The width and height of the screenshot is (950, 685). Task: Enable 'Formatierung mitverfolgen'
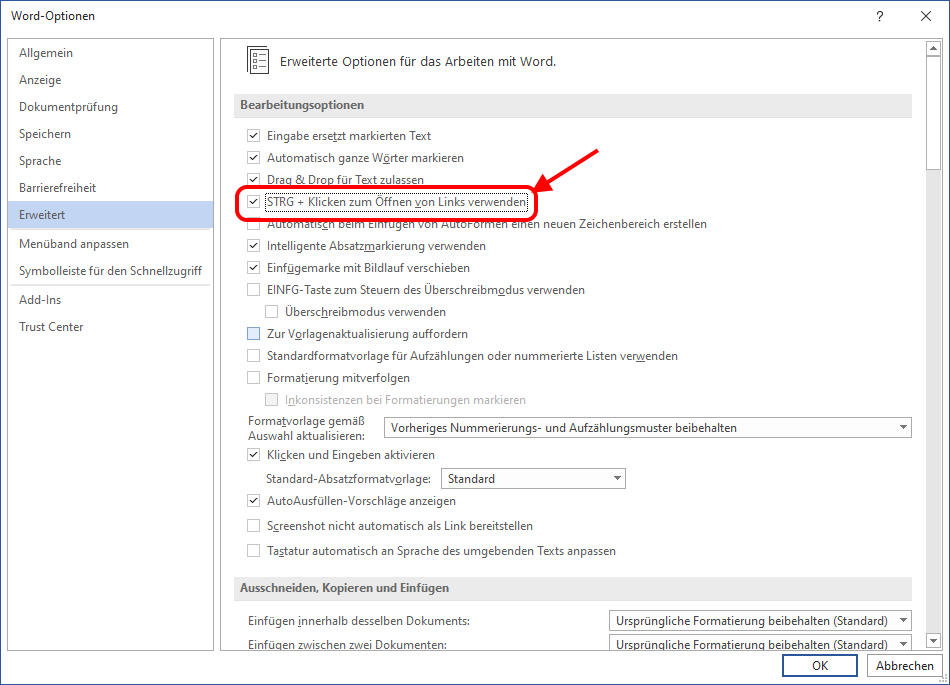click(x=253, y=377)
